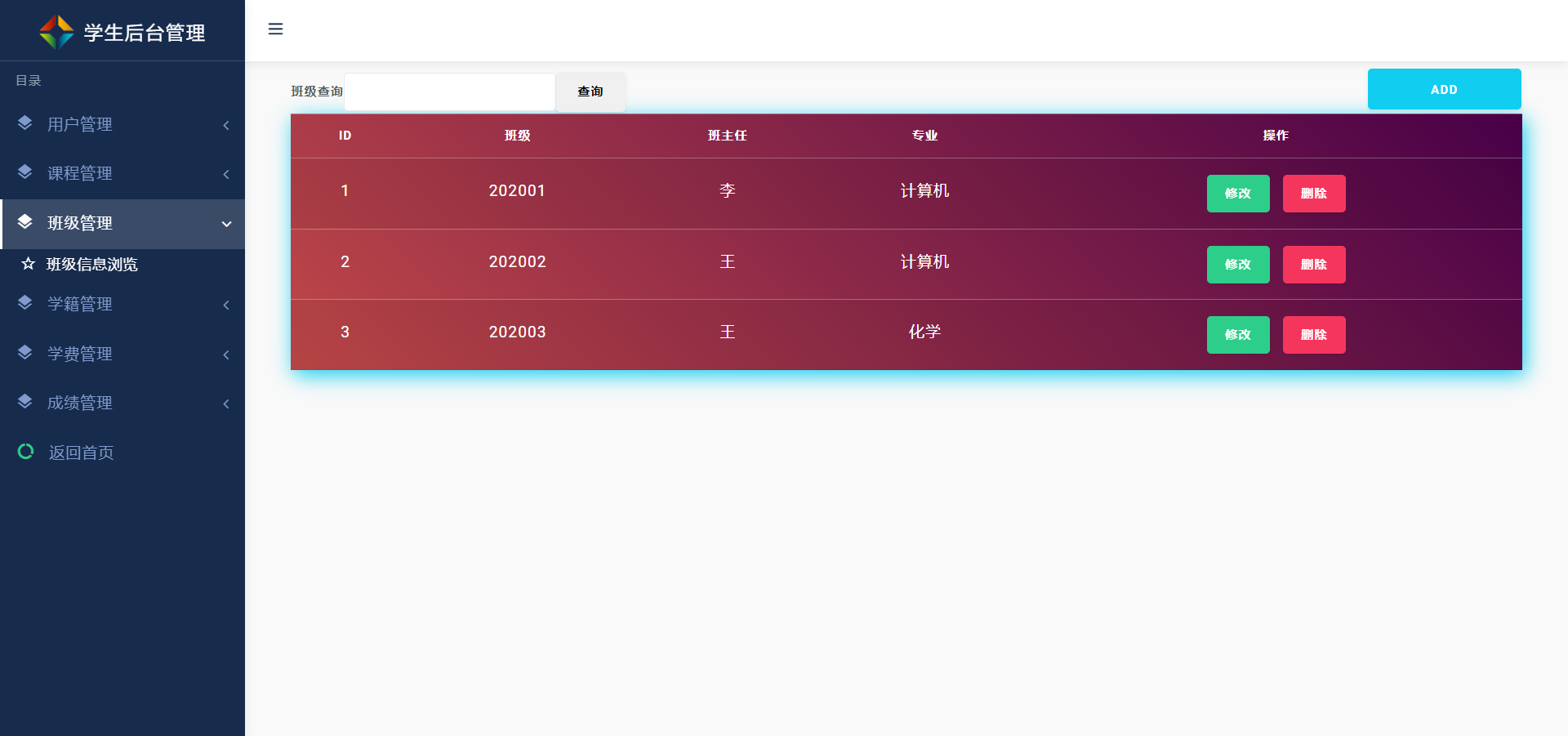1568x736 pixels.
Task: Collapse the 班级管理 chevron
Action: click(226, 224)
